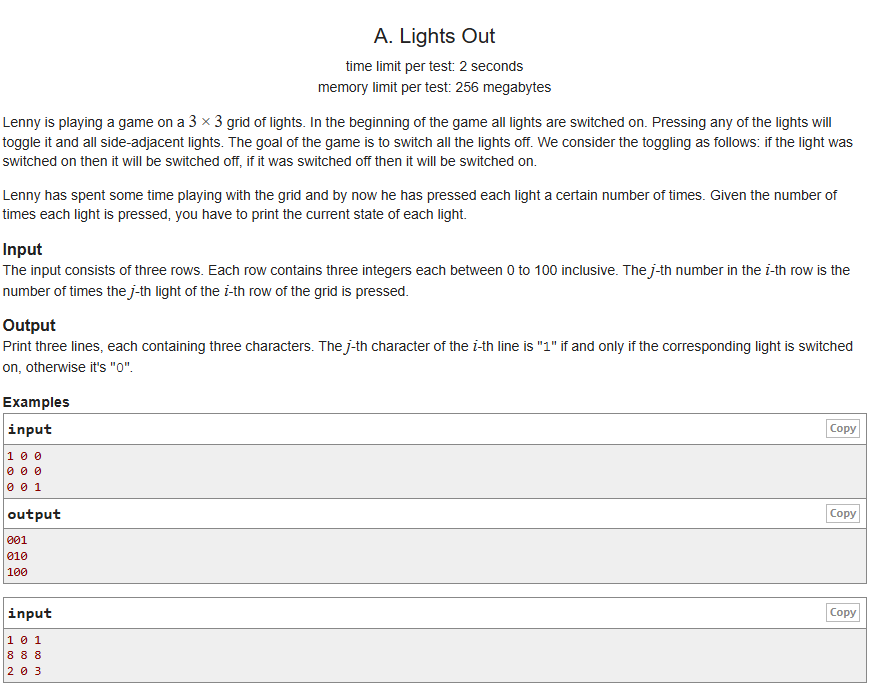The image size is (872, 683).
Task: Click the '2 0 3' line in second input
Action: [24, 671]
